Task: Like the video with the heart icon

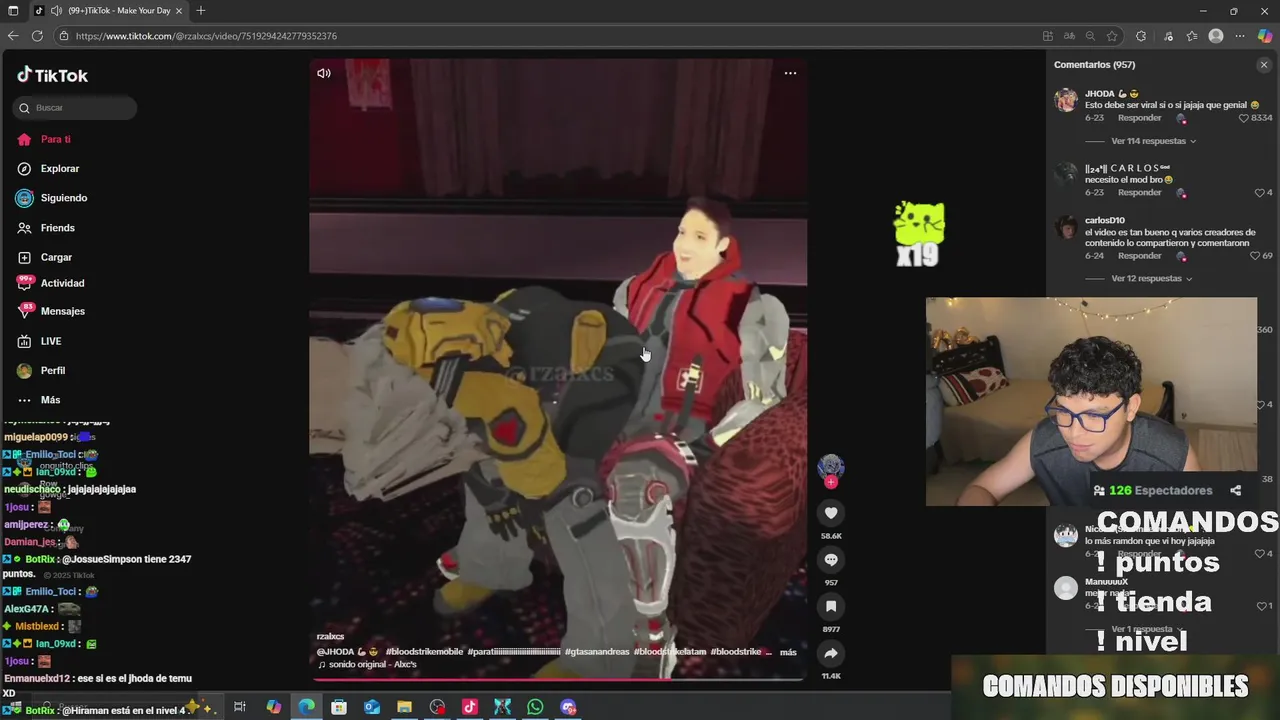Action: coord(831,513)
